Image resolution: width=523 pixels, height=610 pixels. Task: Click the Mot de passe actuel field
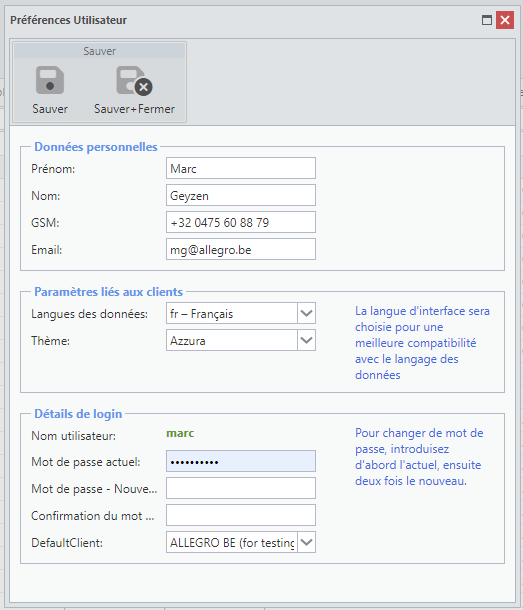point(240,461)
